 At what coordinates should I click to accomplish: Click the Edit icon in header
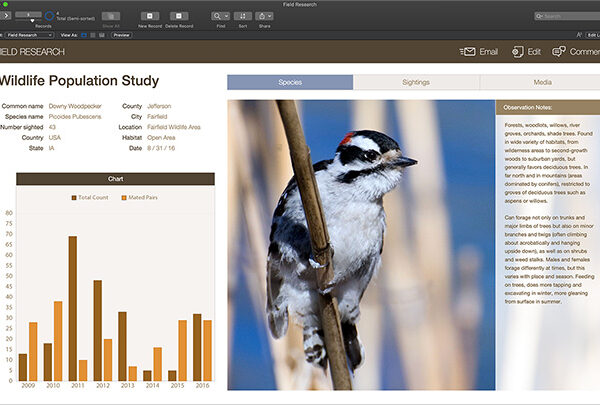(518, 51)
